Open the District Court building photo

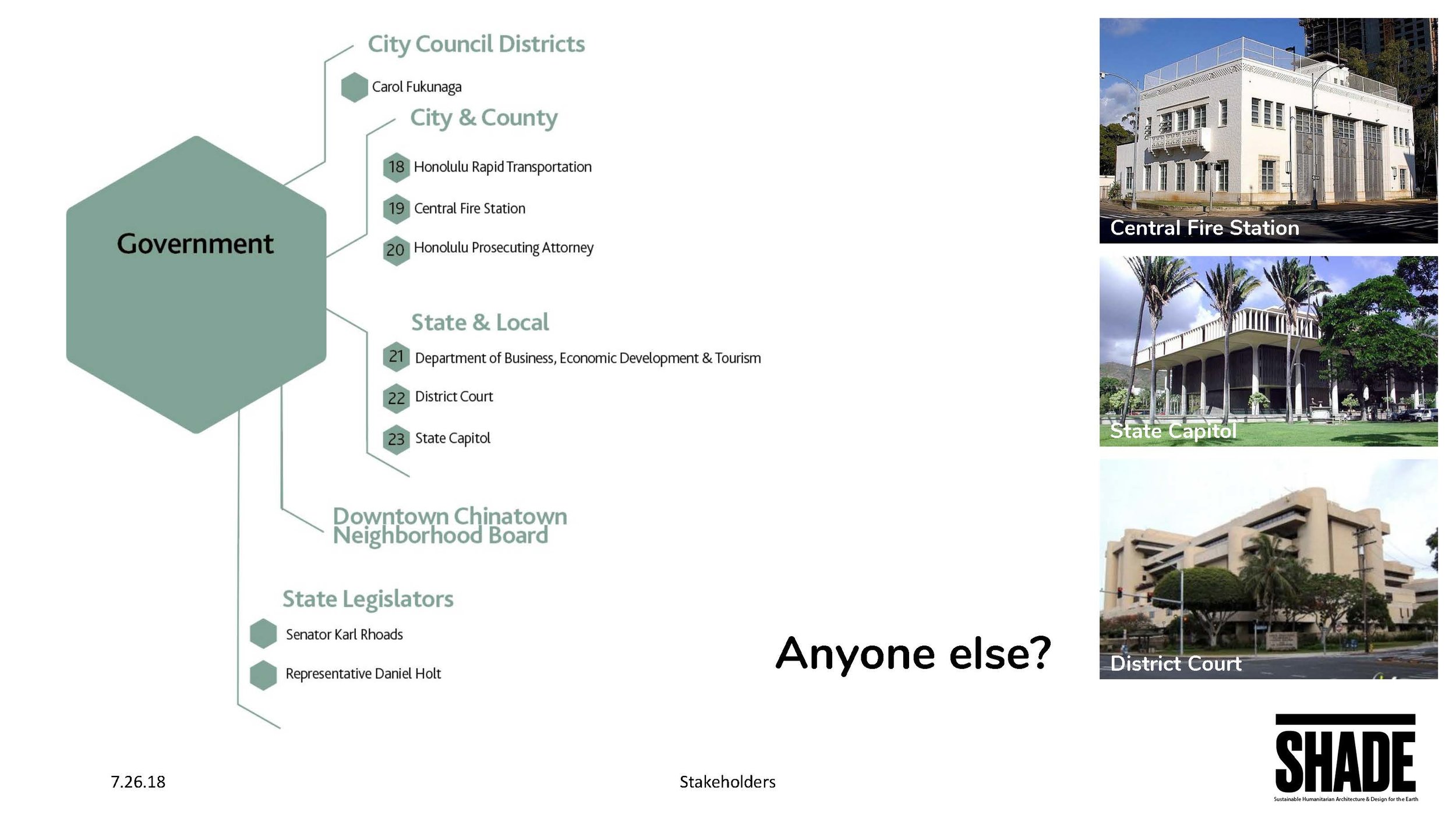(1268, 569)
